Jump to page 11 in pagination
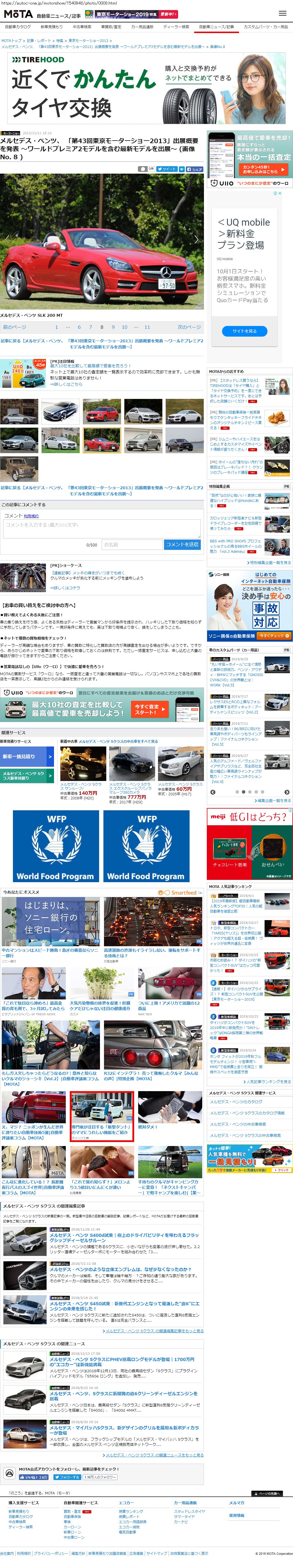Image resolution: width=293 pixels, height=1568 pixels. [x=147, y=327]
